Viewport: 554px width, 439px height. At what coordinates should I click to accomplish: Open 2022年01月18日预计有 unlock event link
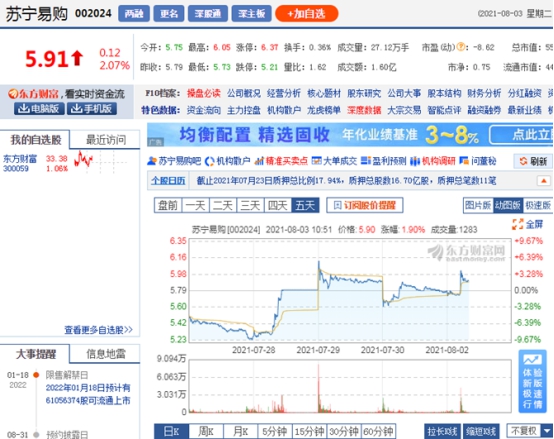88,388
